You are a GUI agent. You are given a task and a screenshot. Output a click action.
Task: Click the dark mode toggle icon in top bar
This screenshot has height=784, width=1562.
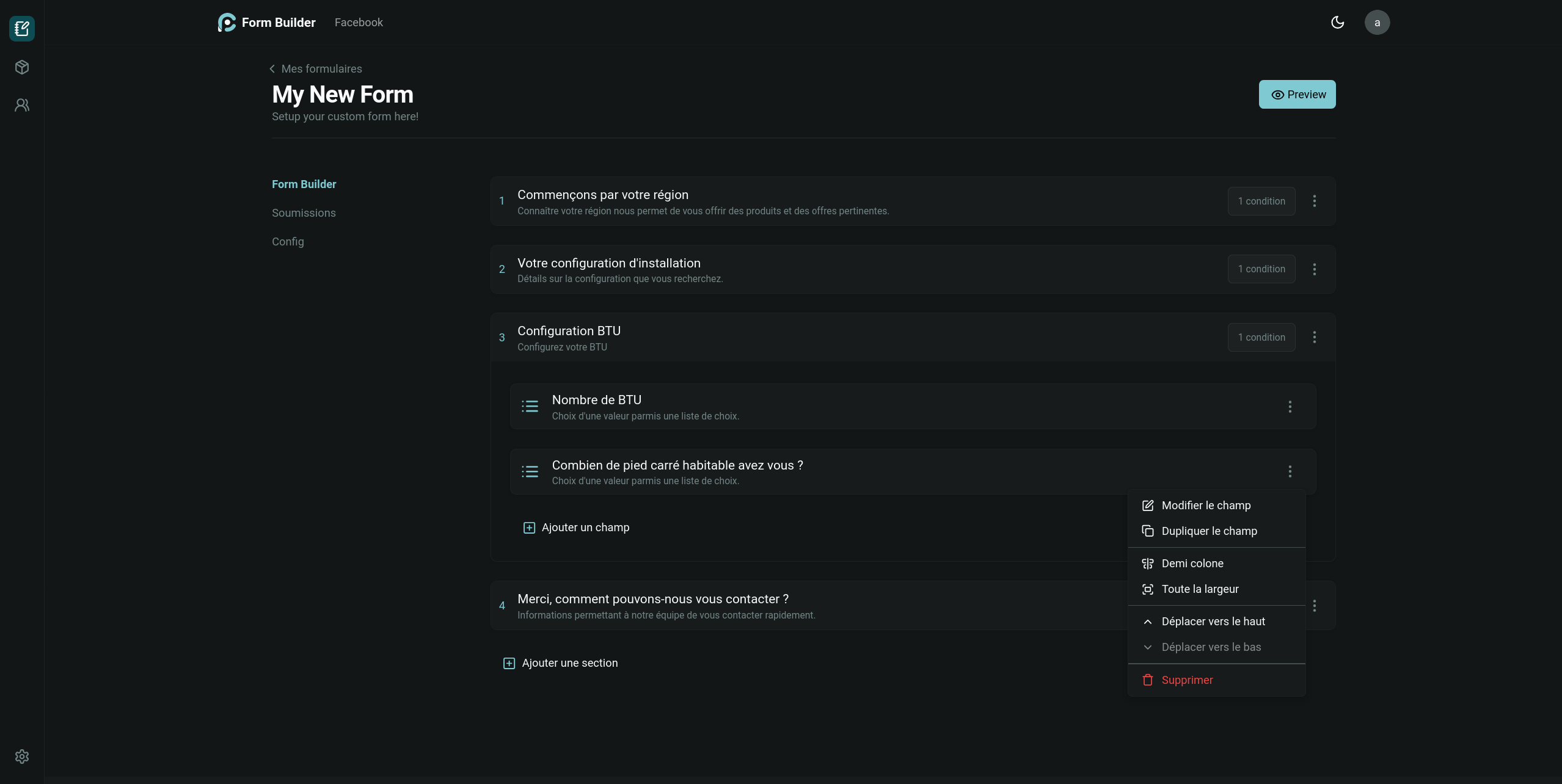pyautogui.click(x=1338, y=22)
